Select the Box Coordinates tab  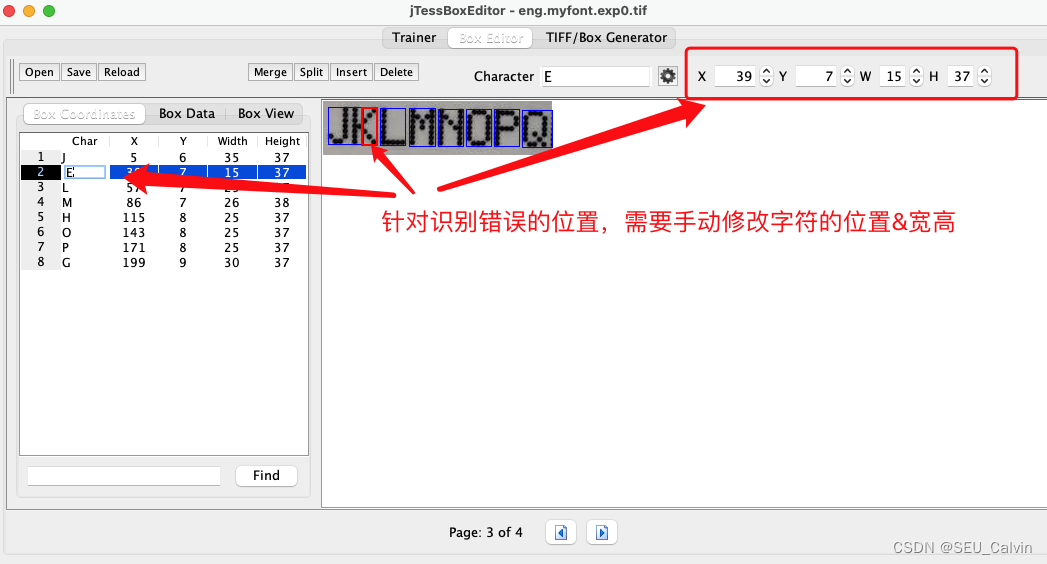pyautogui.click(x=84, y=114)
